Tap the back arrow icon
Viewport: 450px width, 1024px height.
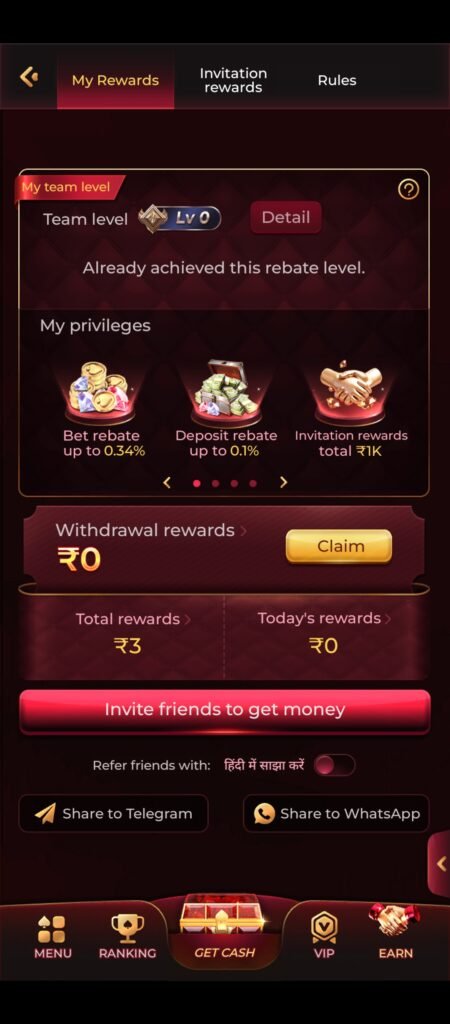[x=28, y=77]
